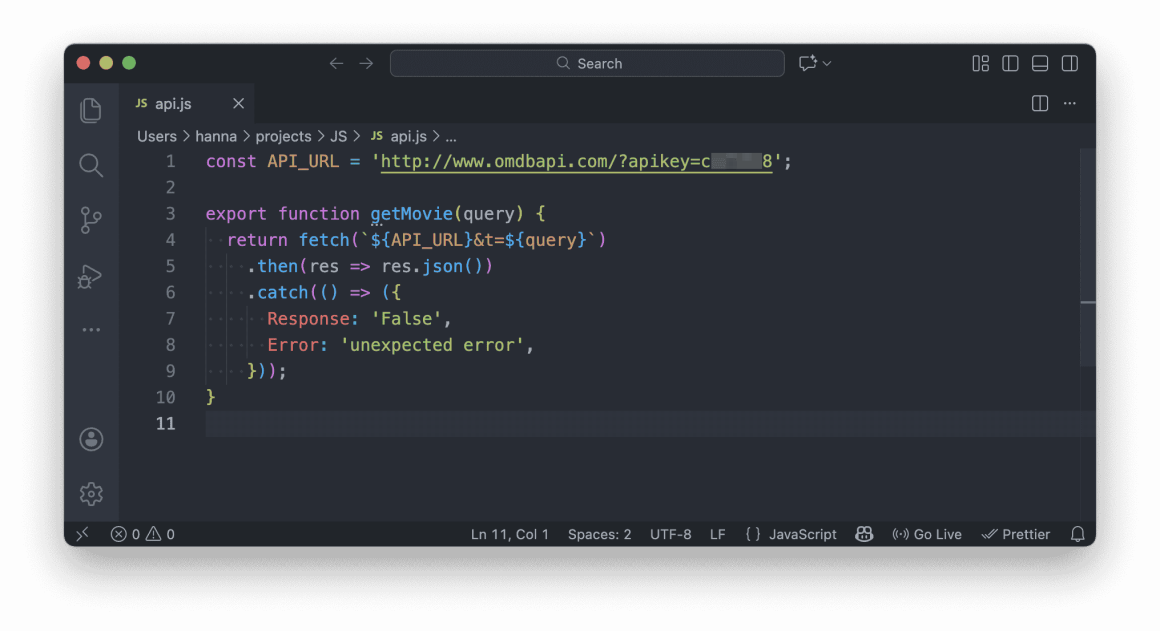The image size is (1160, 631).
Task: Open the Source Control view
Action: (x=91, y=220)
